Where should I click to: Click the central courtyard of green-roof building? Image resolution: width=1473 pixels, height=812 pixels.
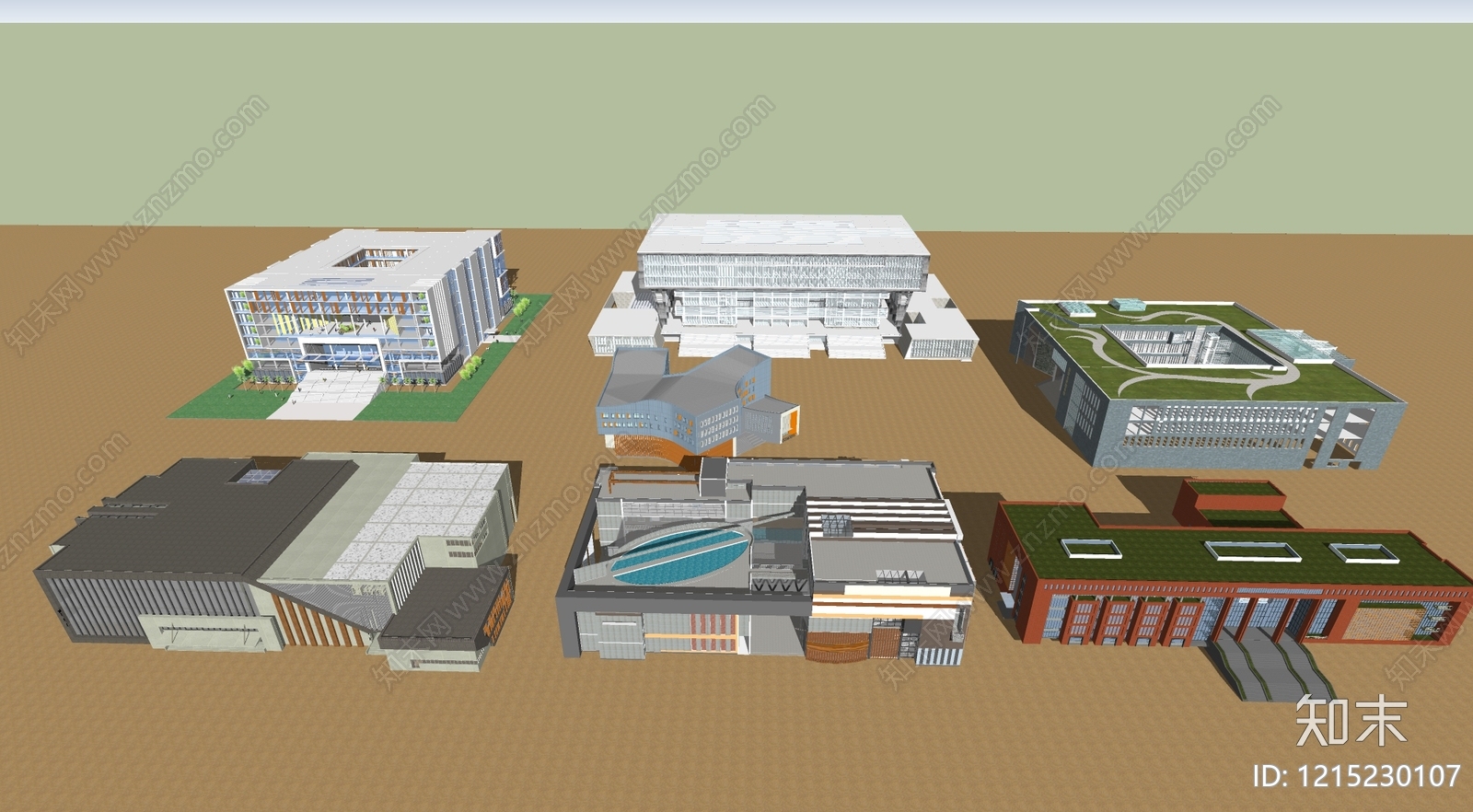click(1169, 346)
